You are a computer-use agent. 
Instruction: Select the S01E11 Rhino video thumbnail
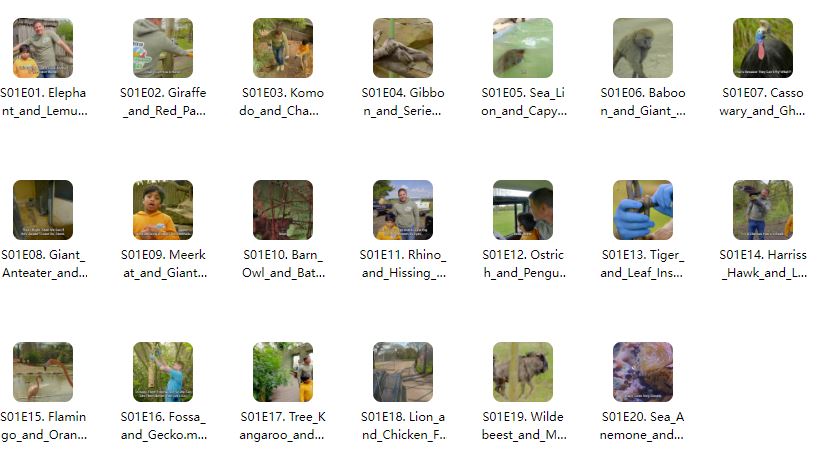pos(403,210)
